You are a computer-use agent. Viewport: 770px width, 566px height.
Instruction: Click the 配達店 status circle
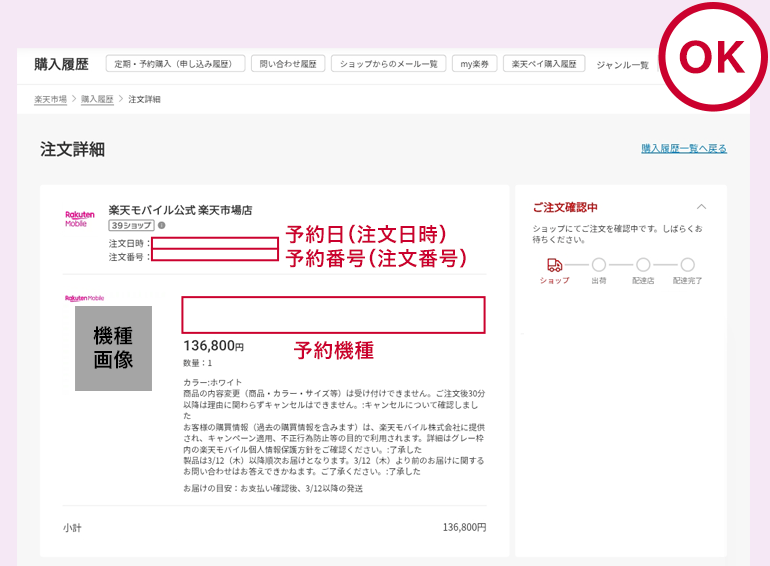[643, 265]
